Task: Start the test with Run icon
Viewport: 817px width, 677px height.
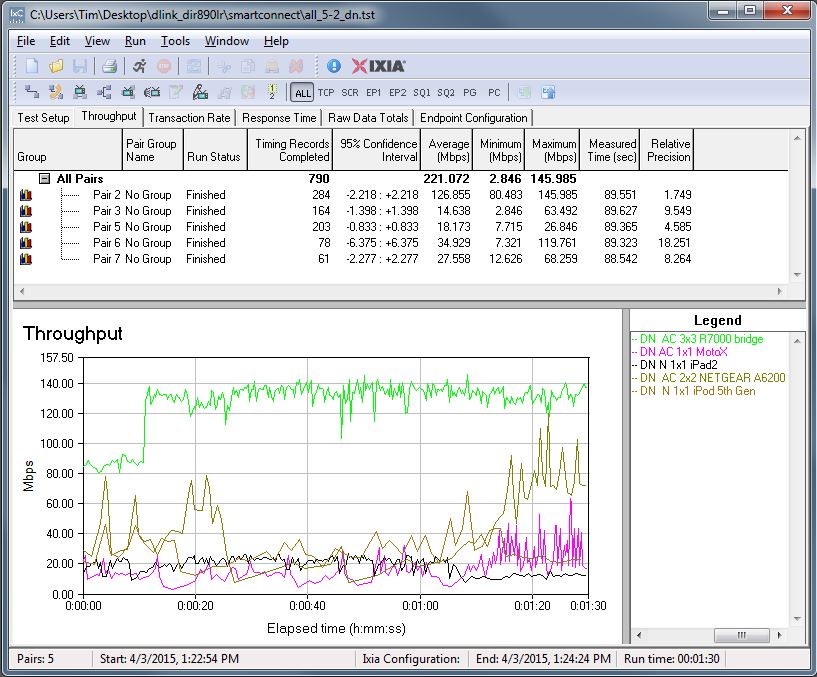Action: (x=139, y=66)
